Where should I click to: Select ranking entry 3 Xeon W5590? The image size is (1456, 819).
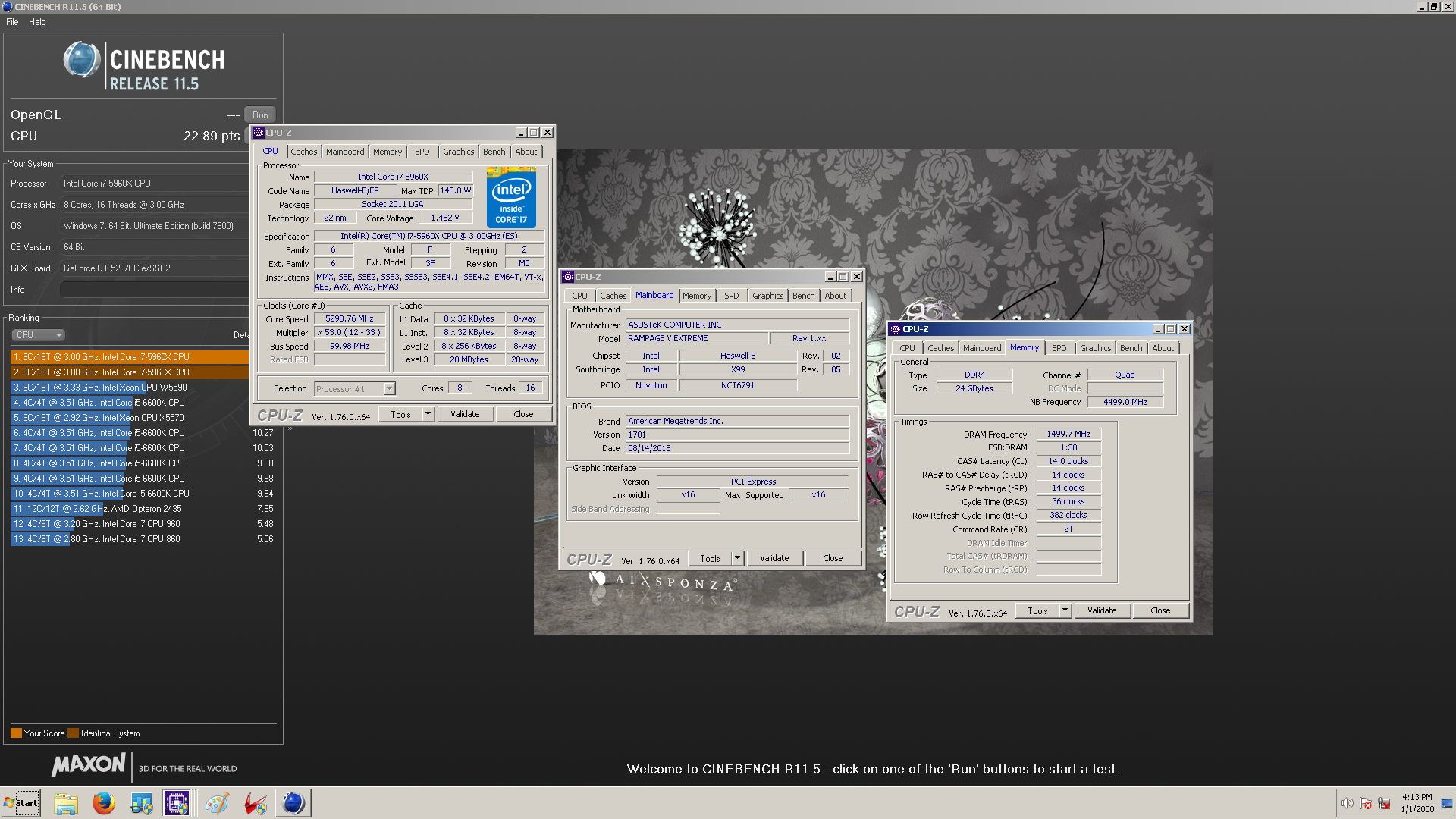(x=130, y=388)
